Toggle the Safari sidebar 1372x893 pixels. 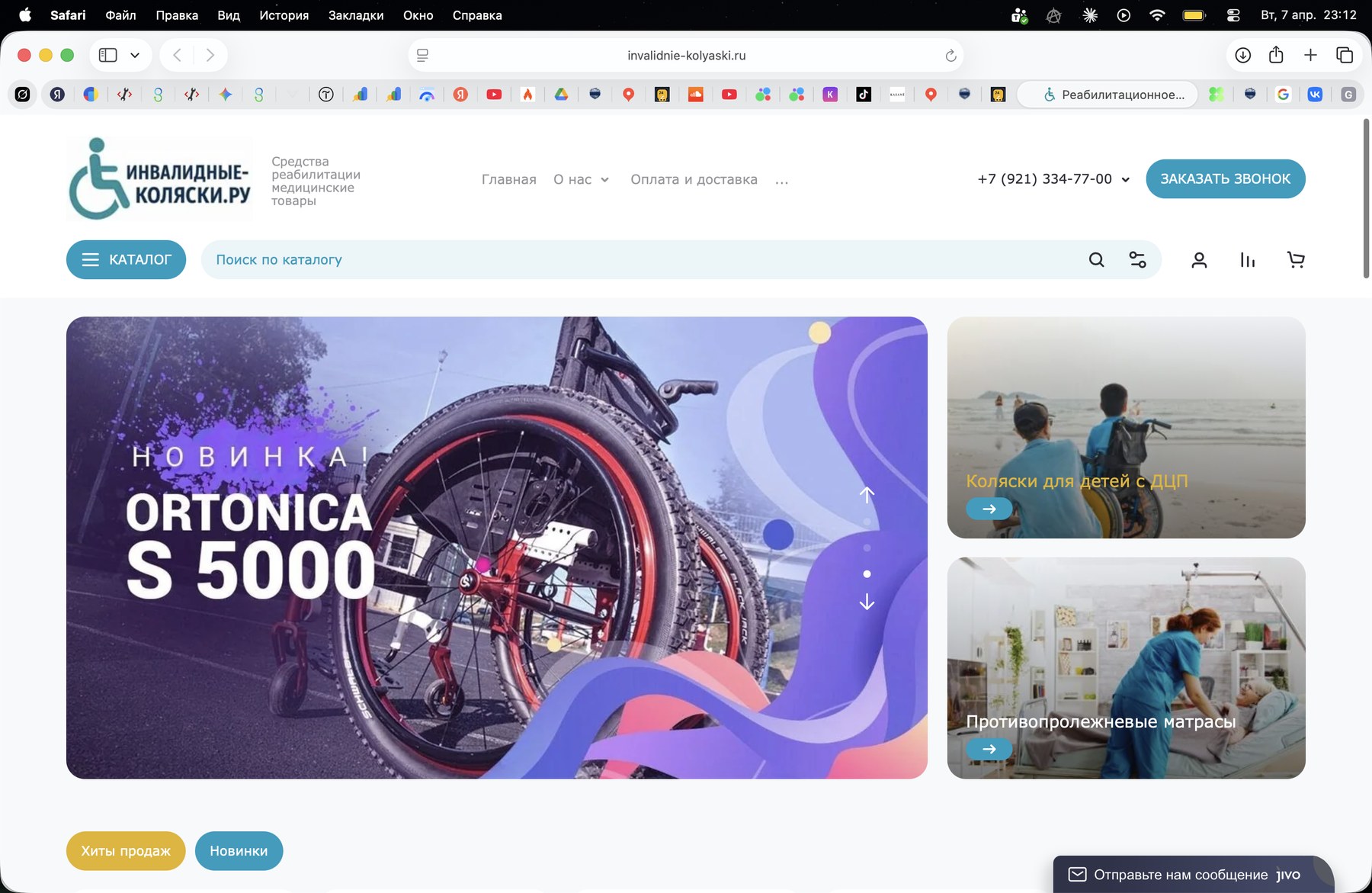pos(108,55)
